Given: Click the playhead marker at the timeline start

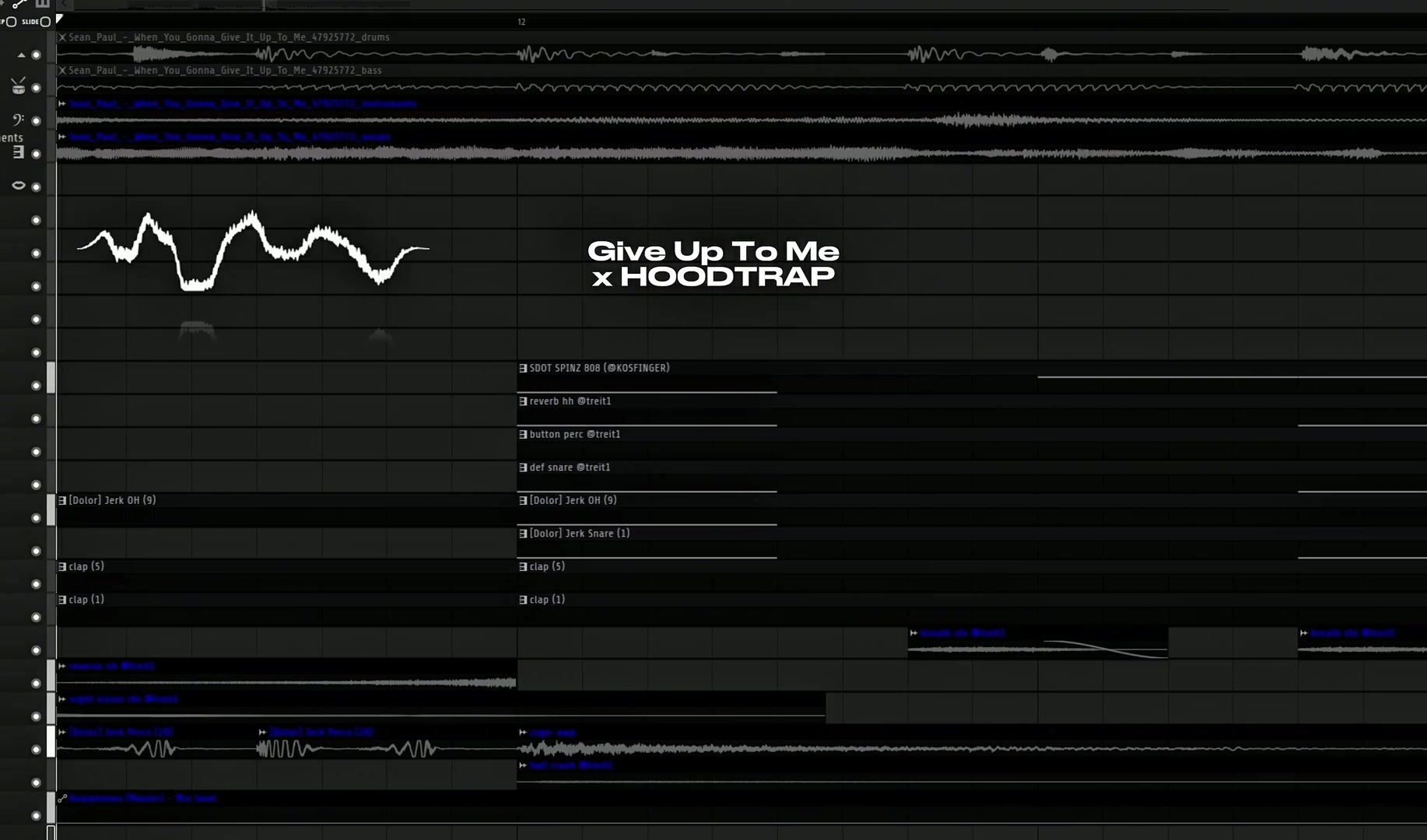Looking at the screenshot, I should [60, 19].
